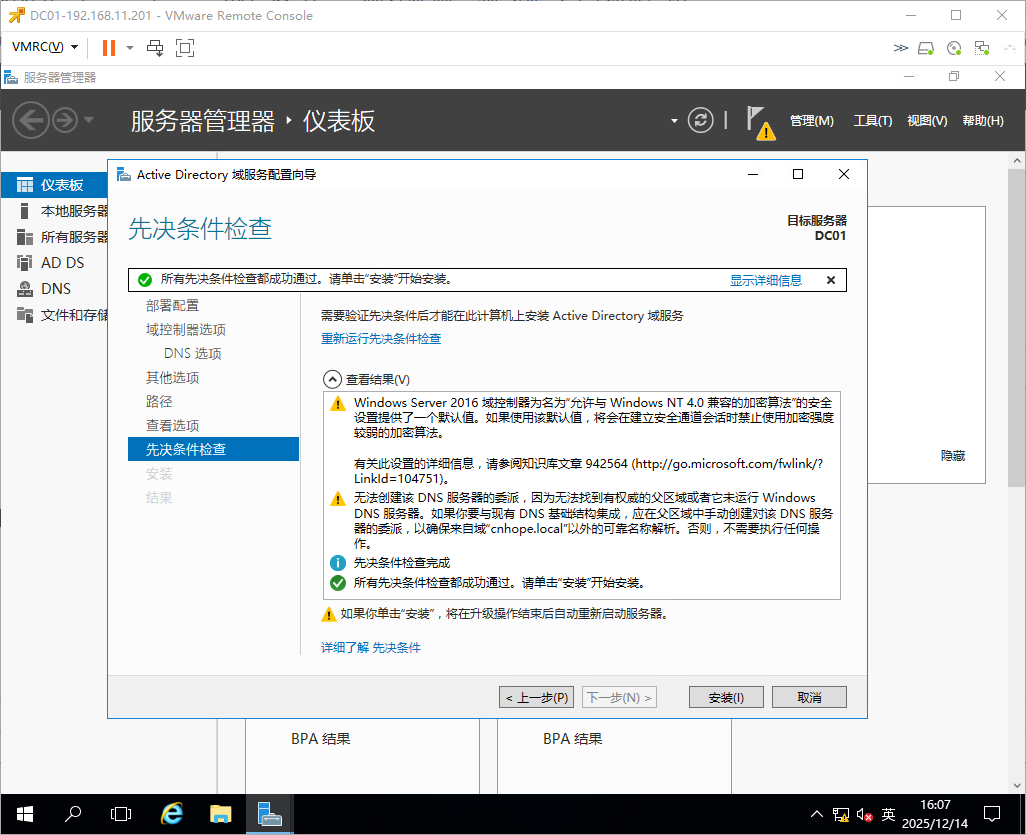
Task: Click the VMRC double chevron icon
Action: click(900, 48)
